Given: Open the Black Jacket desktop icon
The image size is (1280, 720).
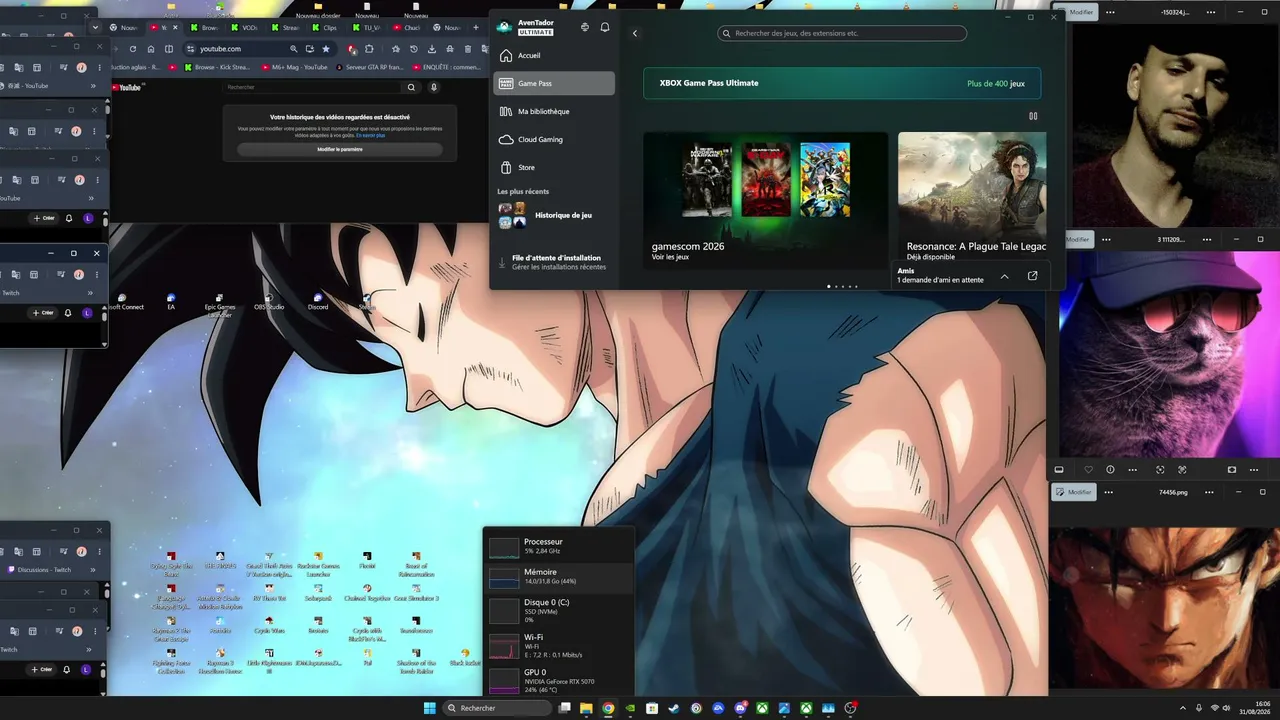Looking at the screenshot, I should pos(465,657).
